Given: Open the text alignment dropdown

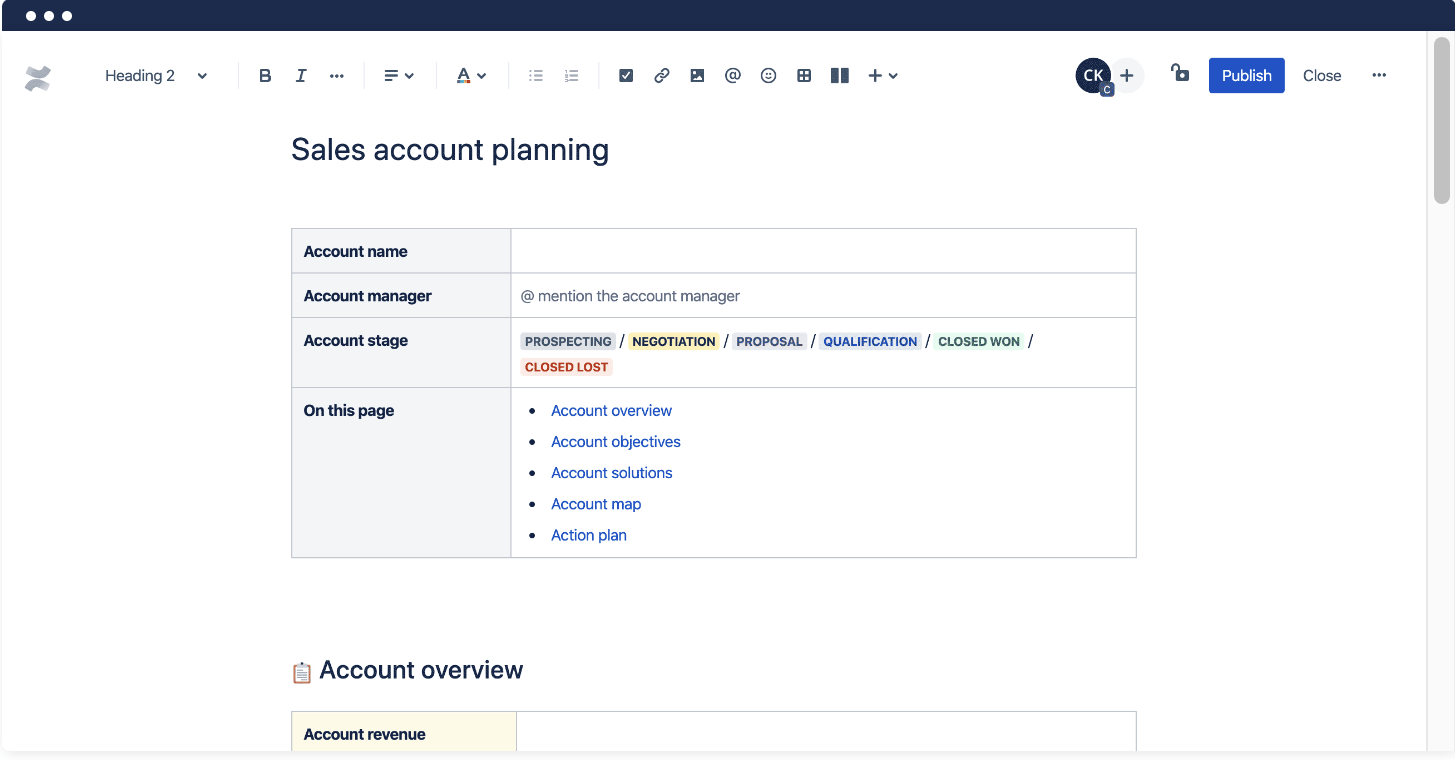Looking at the screenshot, I should (x=398, y=75).
